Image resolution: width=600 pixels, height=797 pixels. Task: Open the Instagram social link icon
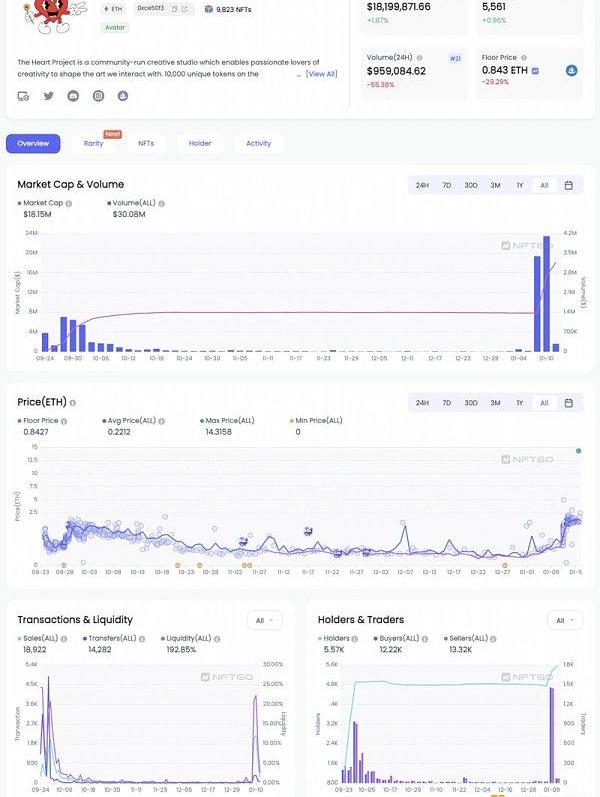tap(98, 96)
